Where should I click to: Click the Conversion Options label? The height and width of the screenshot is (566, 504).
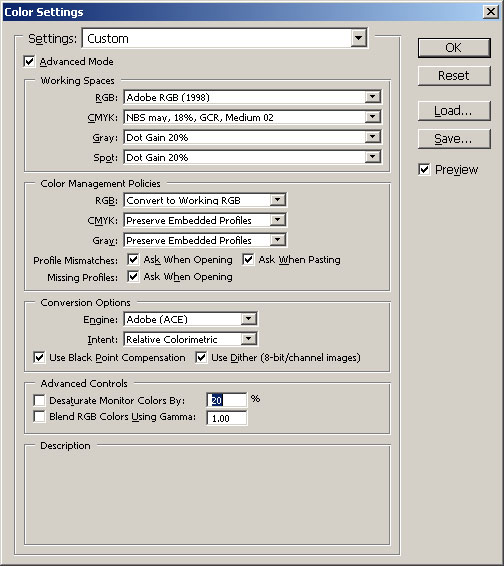coord(86,302)
